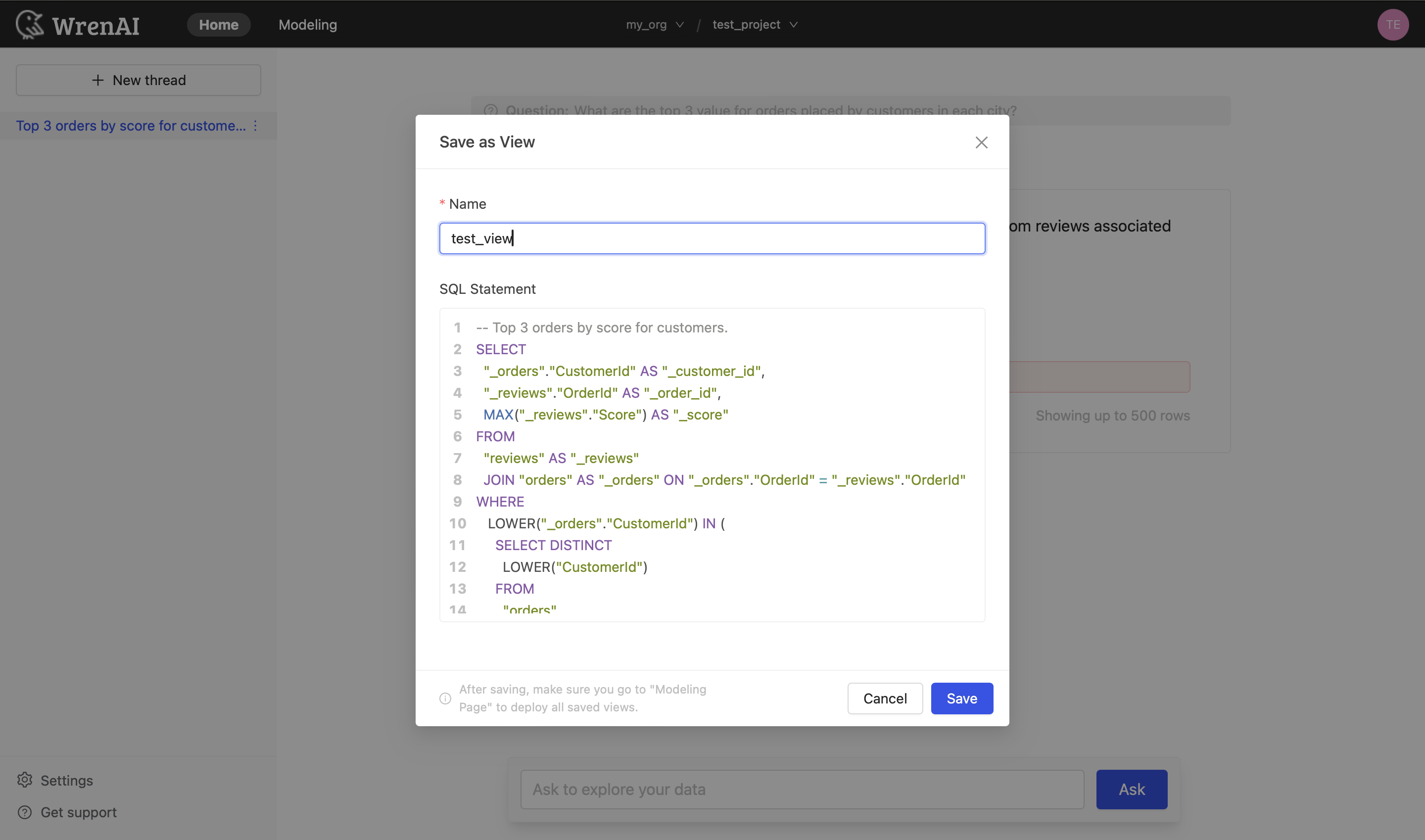Click the Get support icon
Viewport: 1425px width, 840px height.
25,812
